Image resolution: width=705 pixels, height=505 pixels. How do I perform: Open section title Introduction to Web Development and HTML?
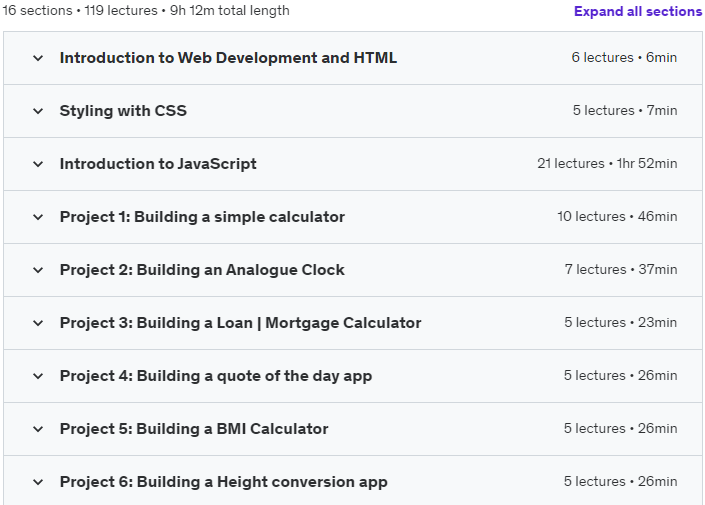click(x=228, y=58)
